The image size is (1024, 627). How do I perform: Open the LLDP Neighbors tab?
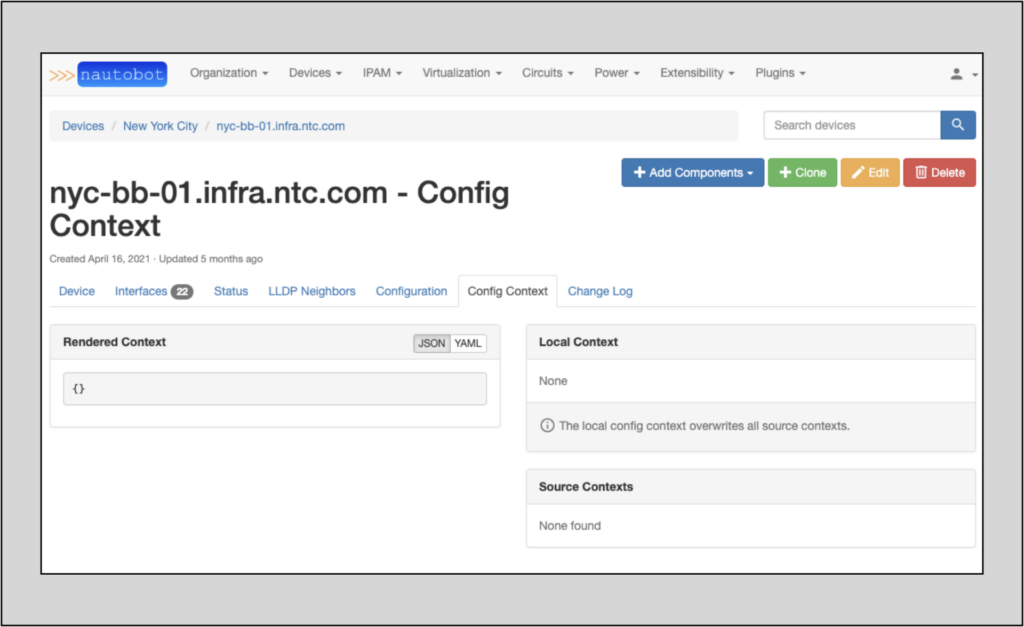tap(311, 291)
